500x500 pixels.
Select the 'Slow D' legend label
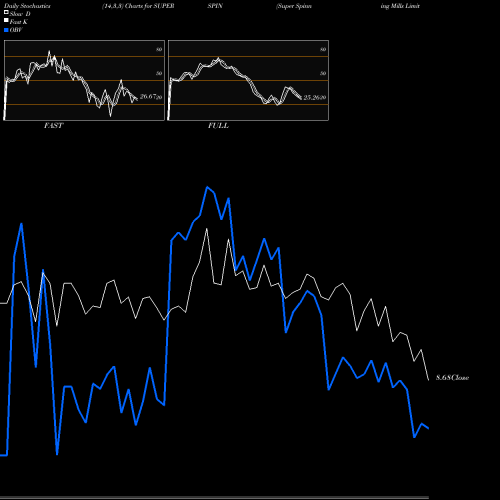(20, 14)
